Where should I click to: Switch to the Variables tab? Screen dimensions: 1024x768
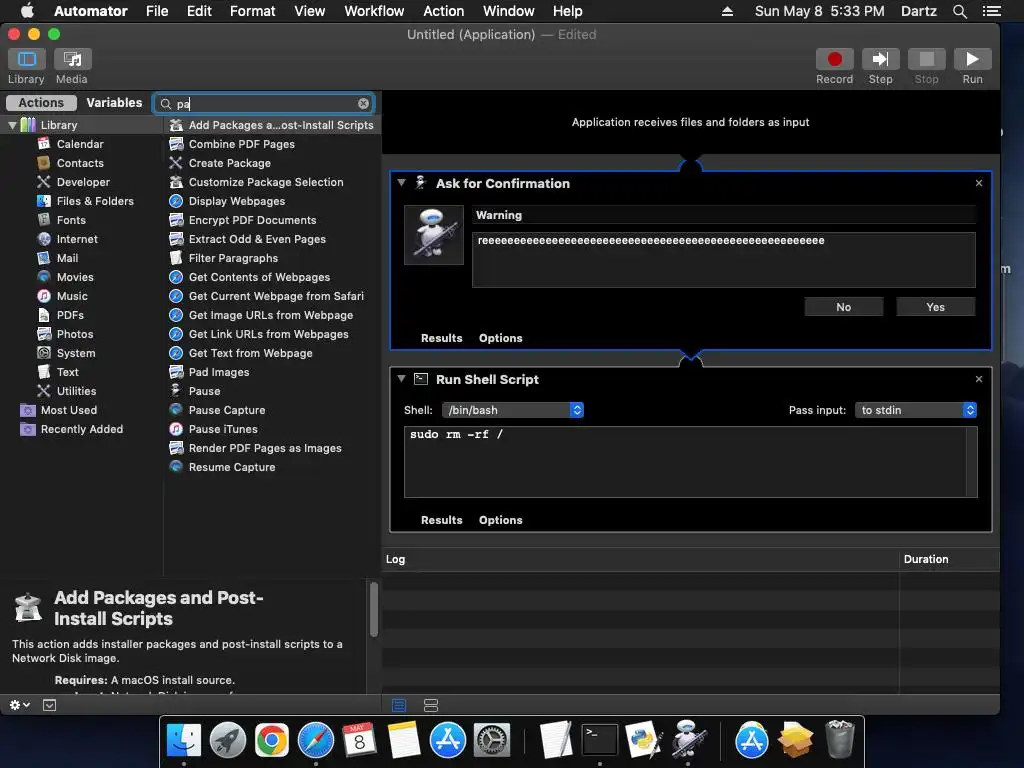coord(114,103)
